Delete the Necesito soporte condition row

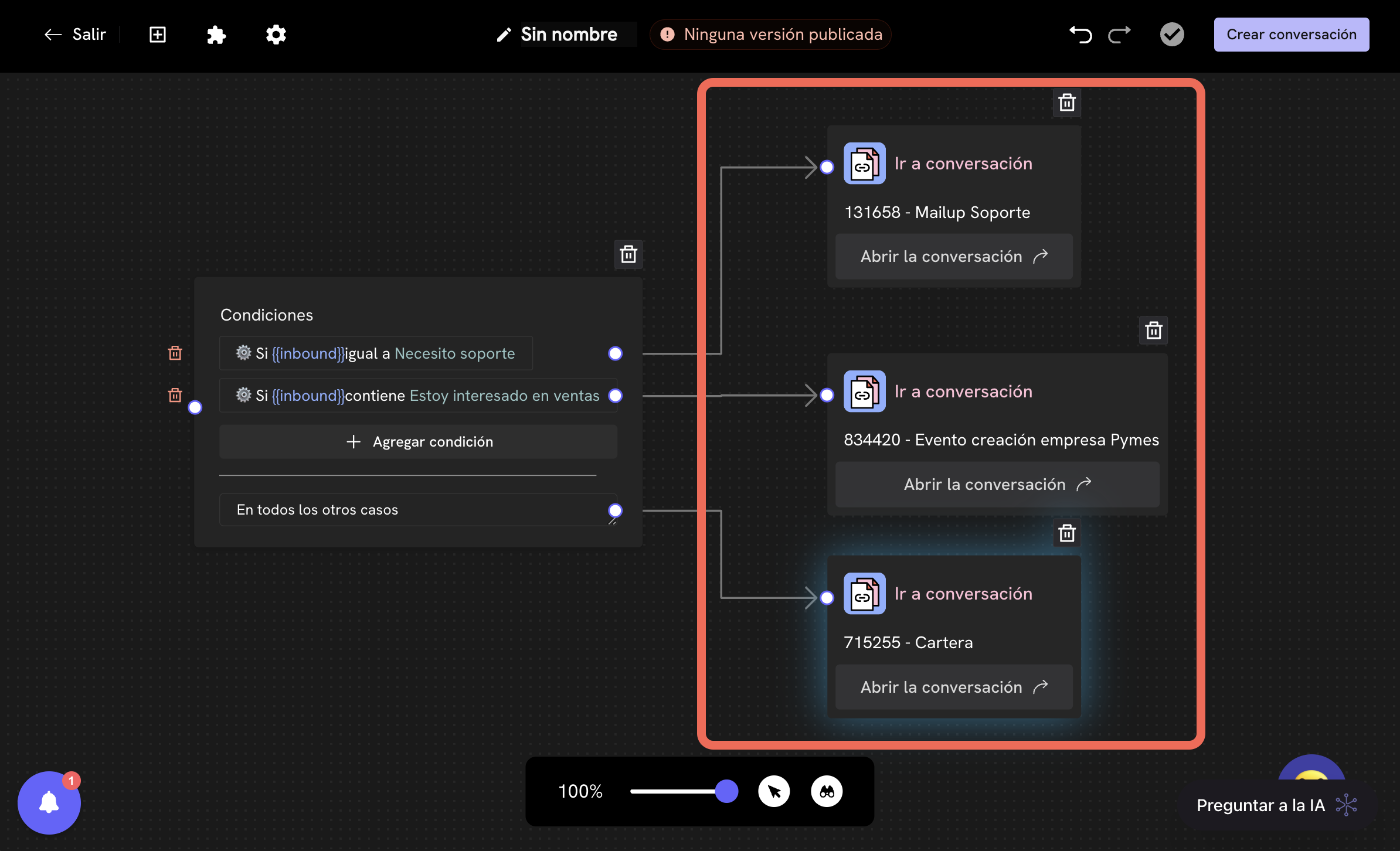click(175, 353)
